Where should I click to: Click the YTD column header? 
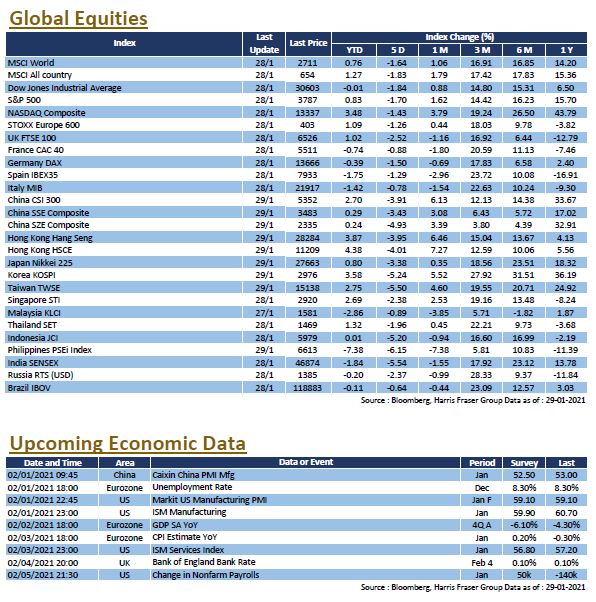pyautogui.click(x=354, y=50)
